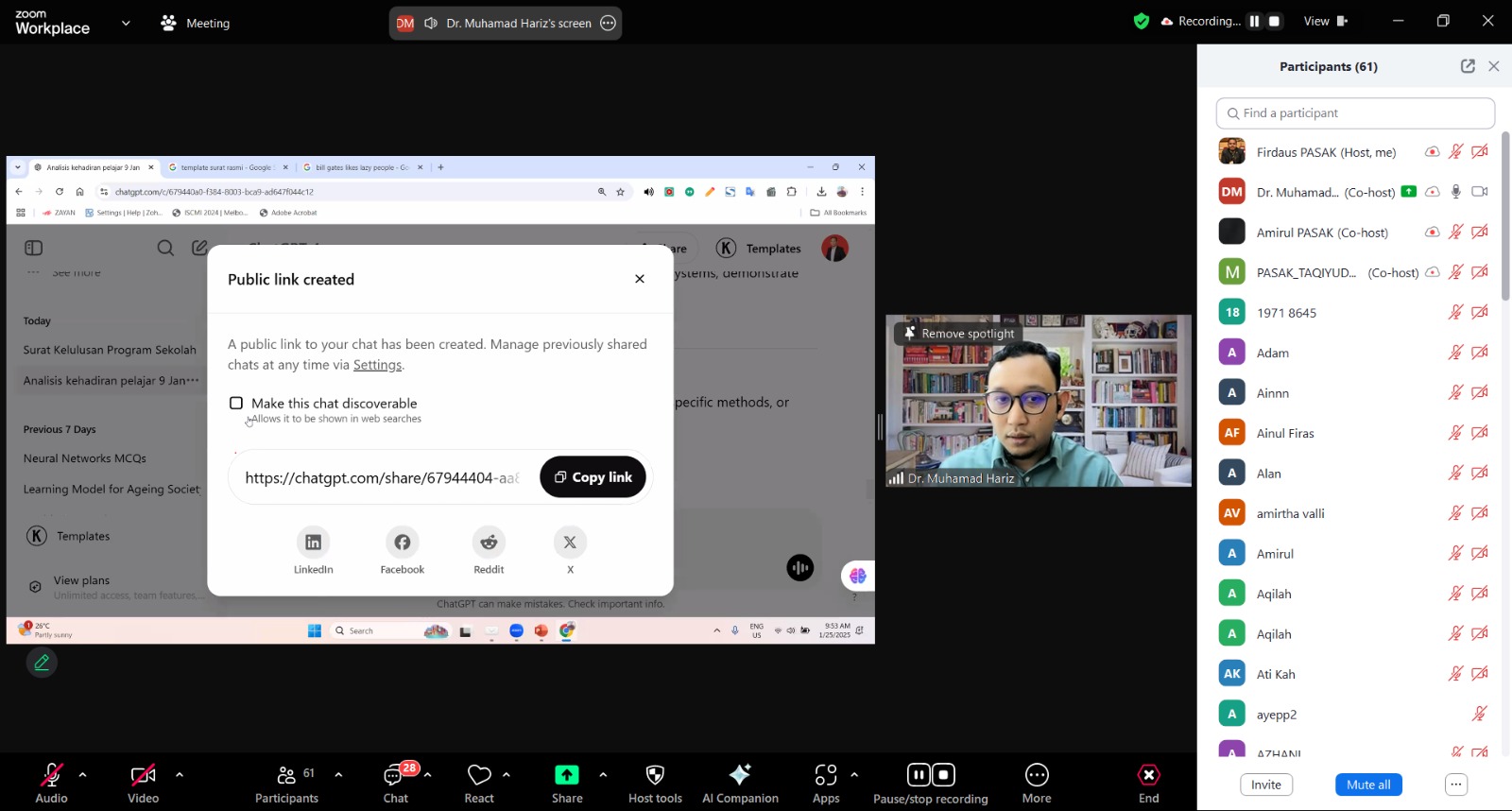Image resolution: width=1512 pixels, height=811 pixels.
Task: Click the Mute all button
Action: [1368, 785]
